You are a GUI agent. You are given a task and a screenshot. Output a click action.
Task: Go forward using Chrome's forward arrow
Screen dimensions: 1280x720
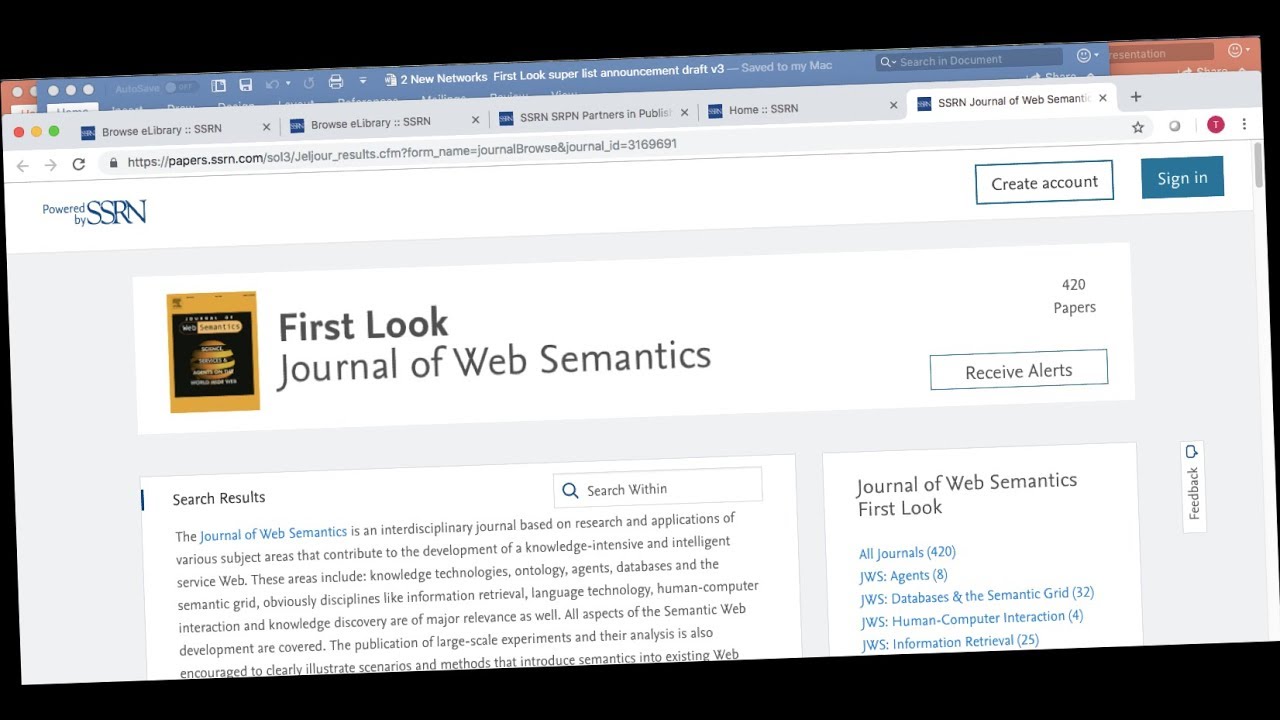point(51,165)
